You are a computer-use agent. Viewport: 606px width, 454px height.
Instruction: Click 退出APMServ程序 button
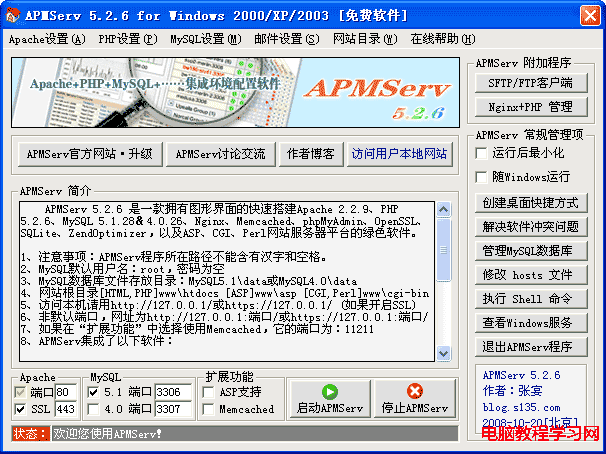click(531, 347)
